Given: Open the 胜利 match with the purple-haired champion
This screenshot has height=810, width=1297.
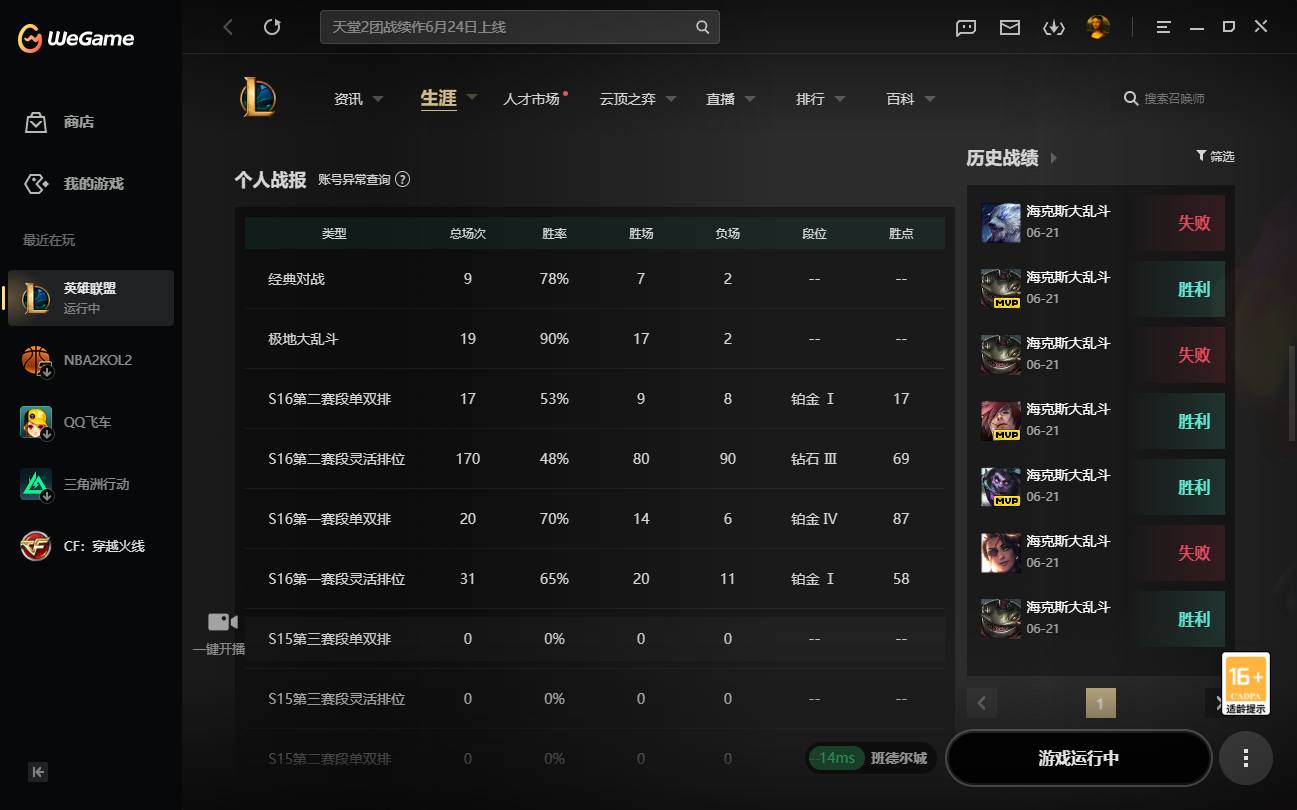Looking at the screenshot, I should [1101, 487].
